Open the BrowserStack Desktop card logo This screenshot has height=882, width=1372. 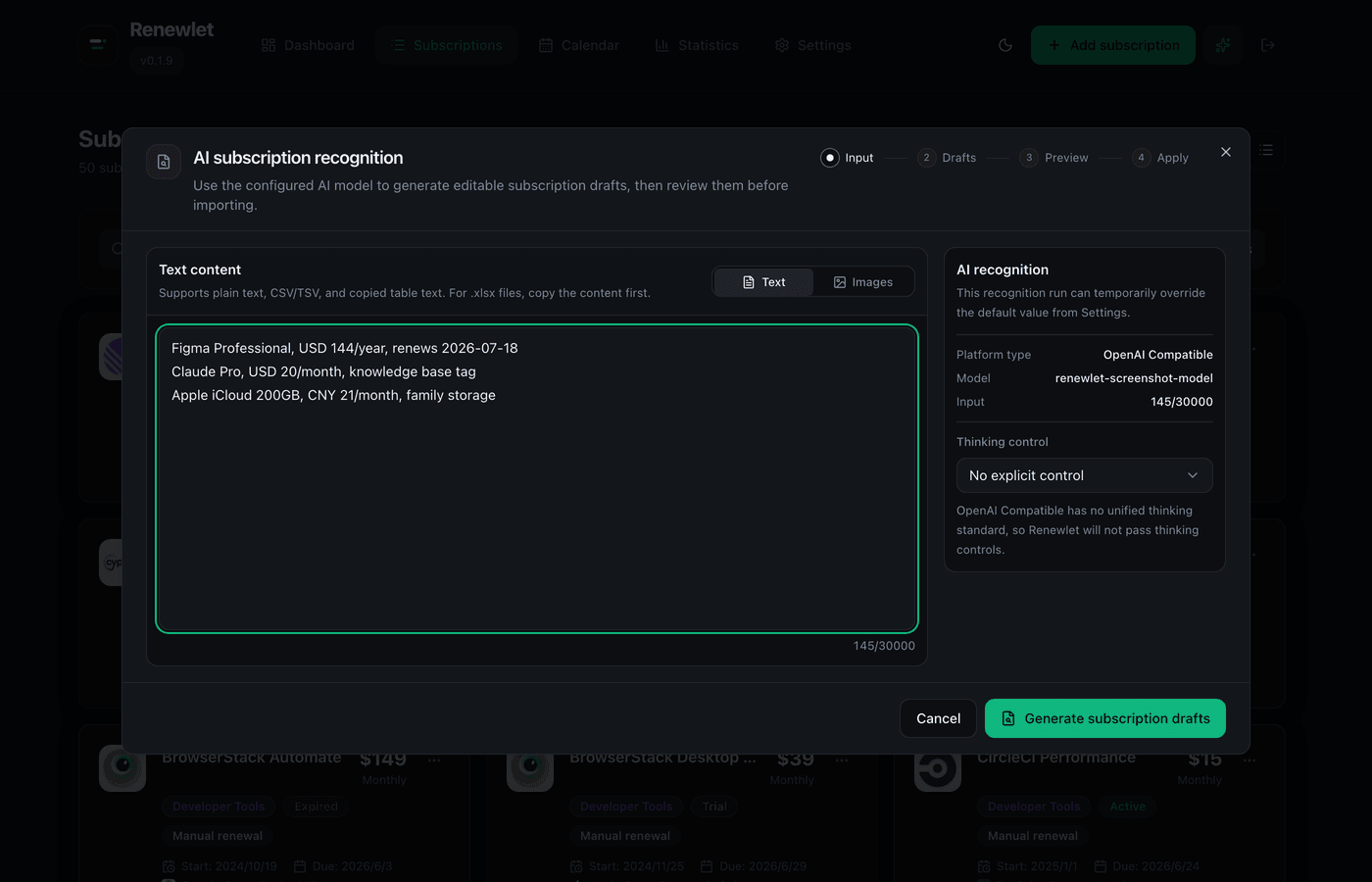(x=530, y=767)
